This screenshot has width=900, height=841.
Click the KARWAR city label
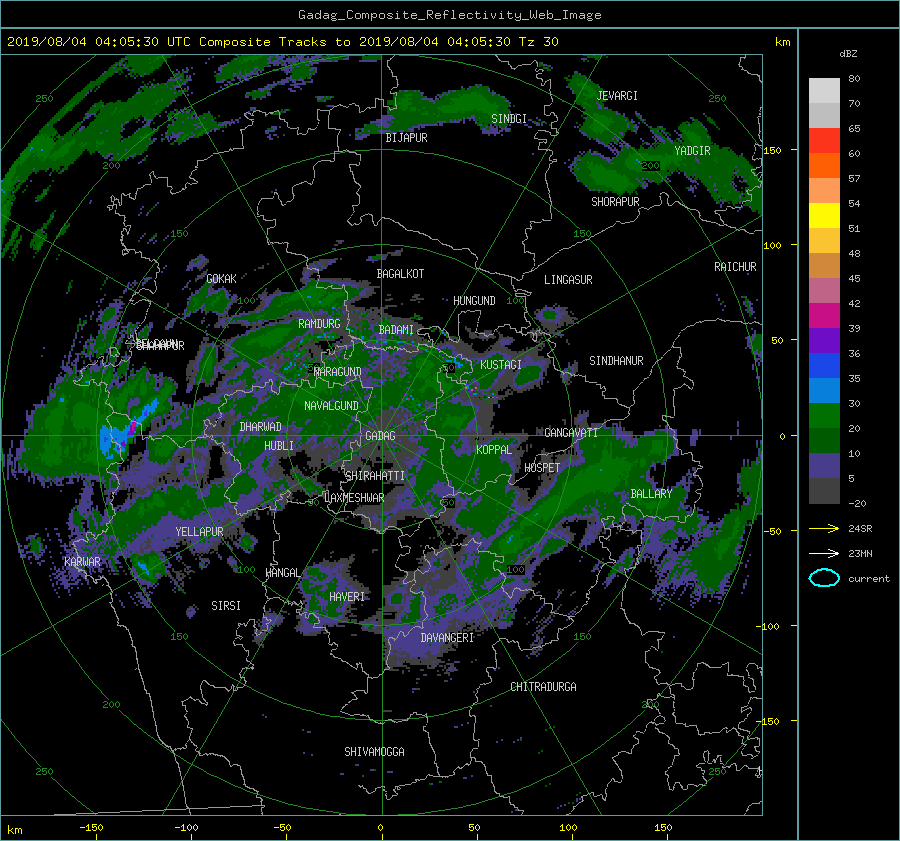coord(82,561)
